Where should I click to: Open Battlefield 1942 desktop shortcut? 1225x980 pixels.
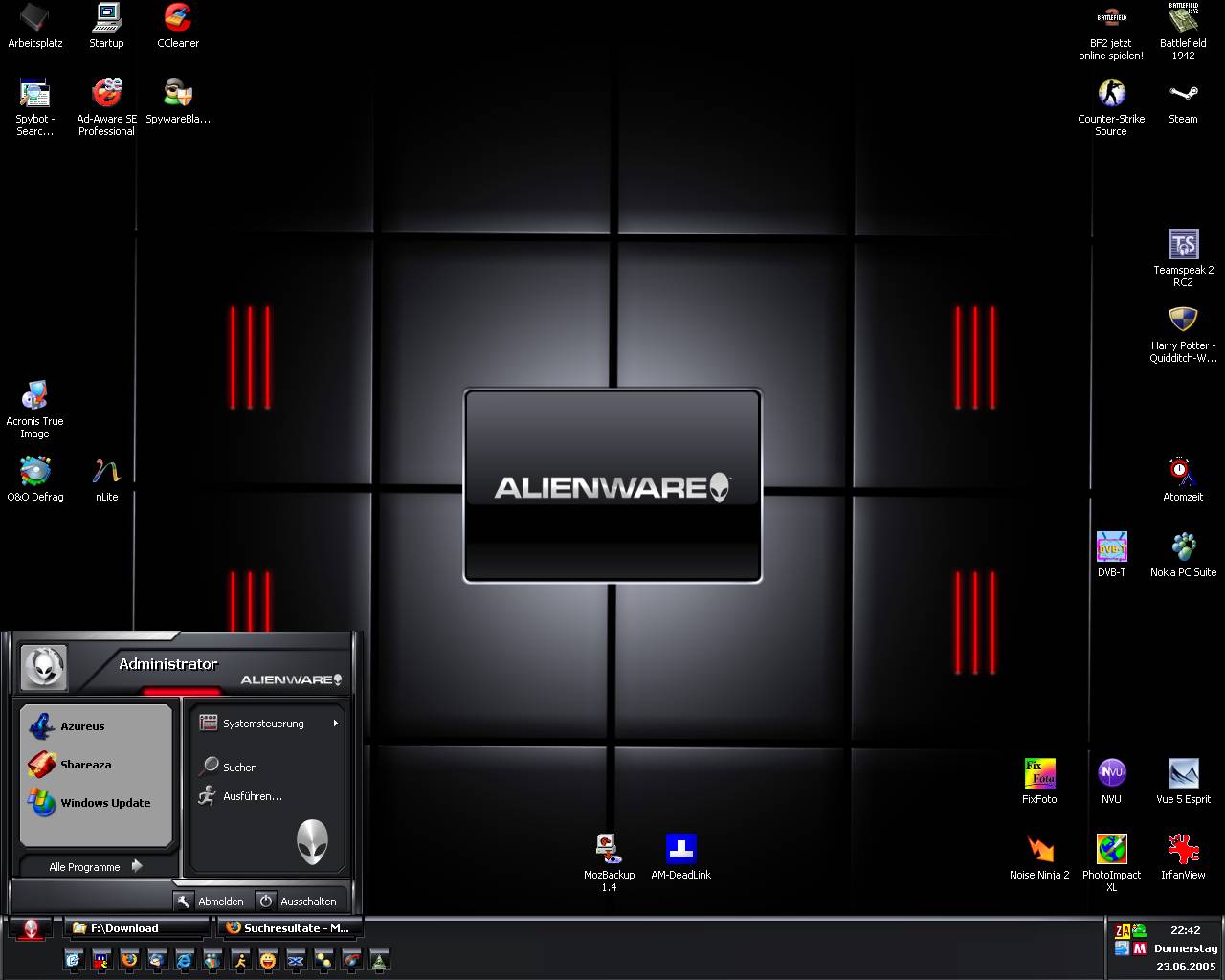[1183, 32]
